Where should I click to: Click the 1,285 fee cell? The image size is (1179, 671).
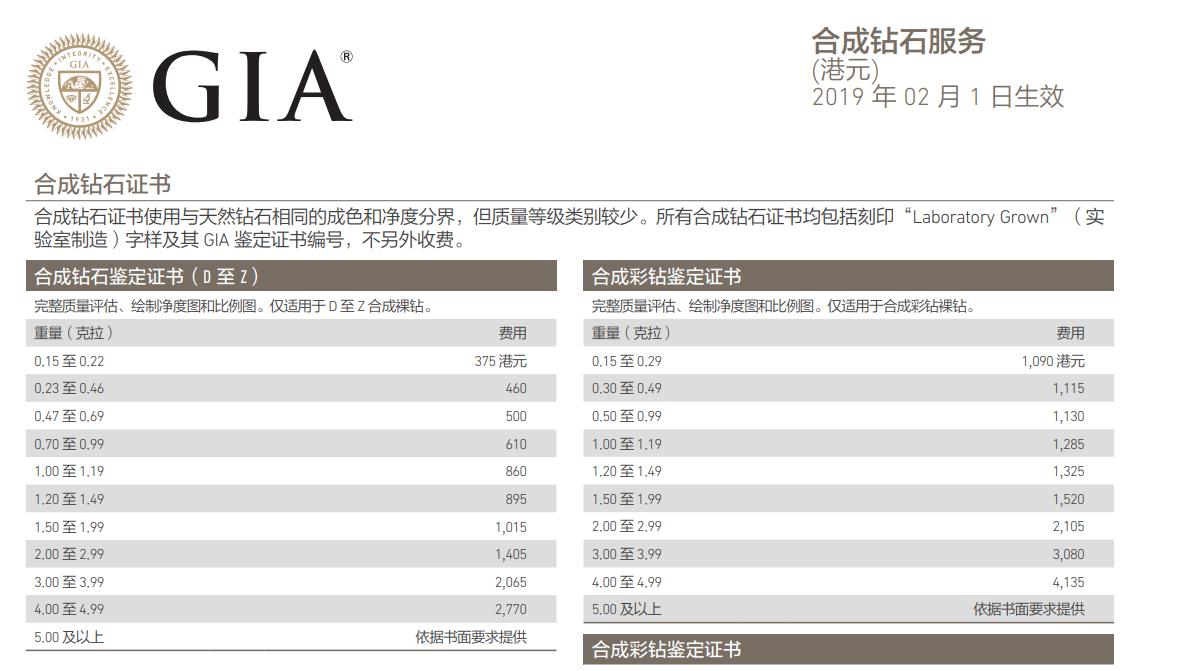tap(1068, 444)
